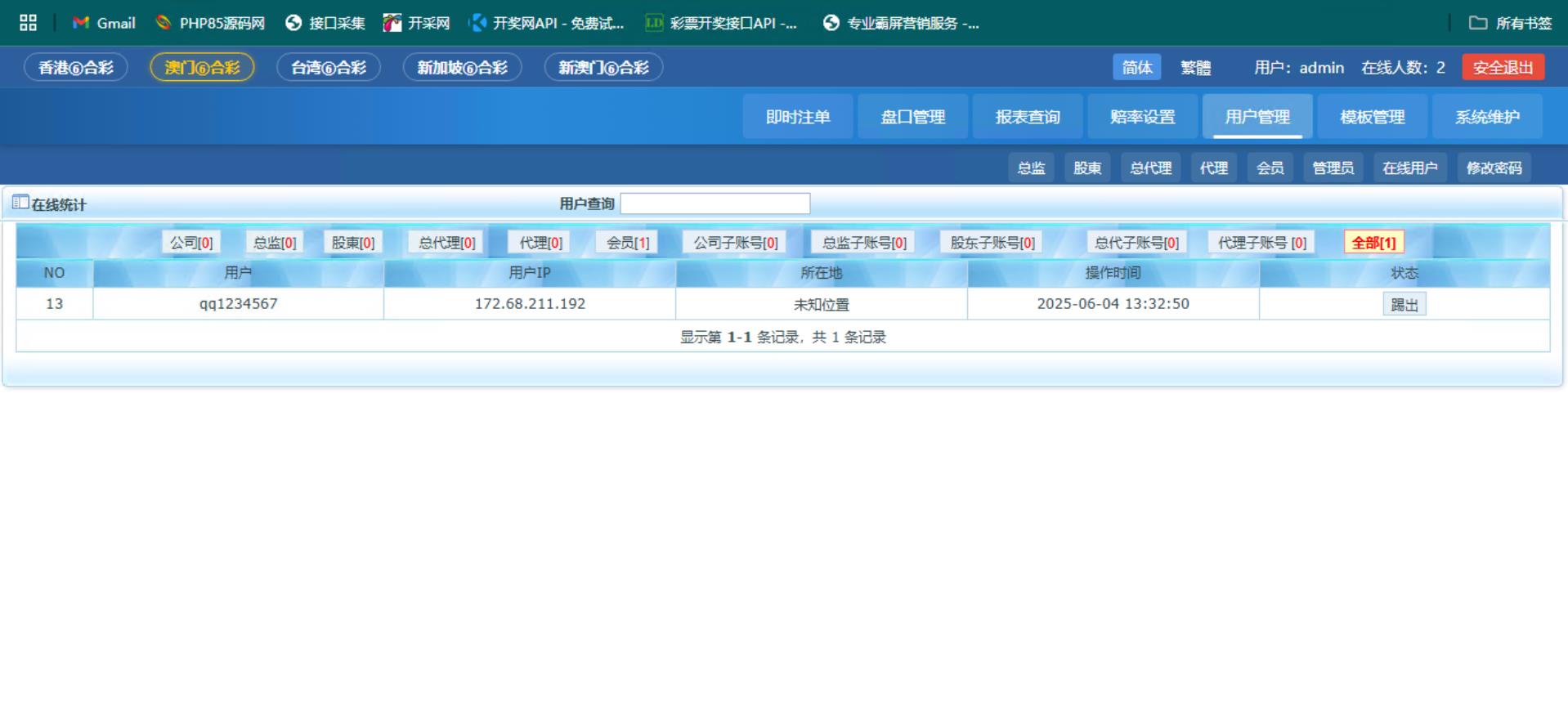Open the 接口采集 bookmark
The height and width of the screenshot is (720, 1568).
pyautogui.click(x=325, y=23)
